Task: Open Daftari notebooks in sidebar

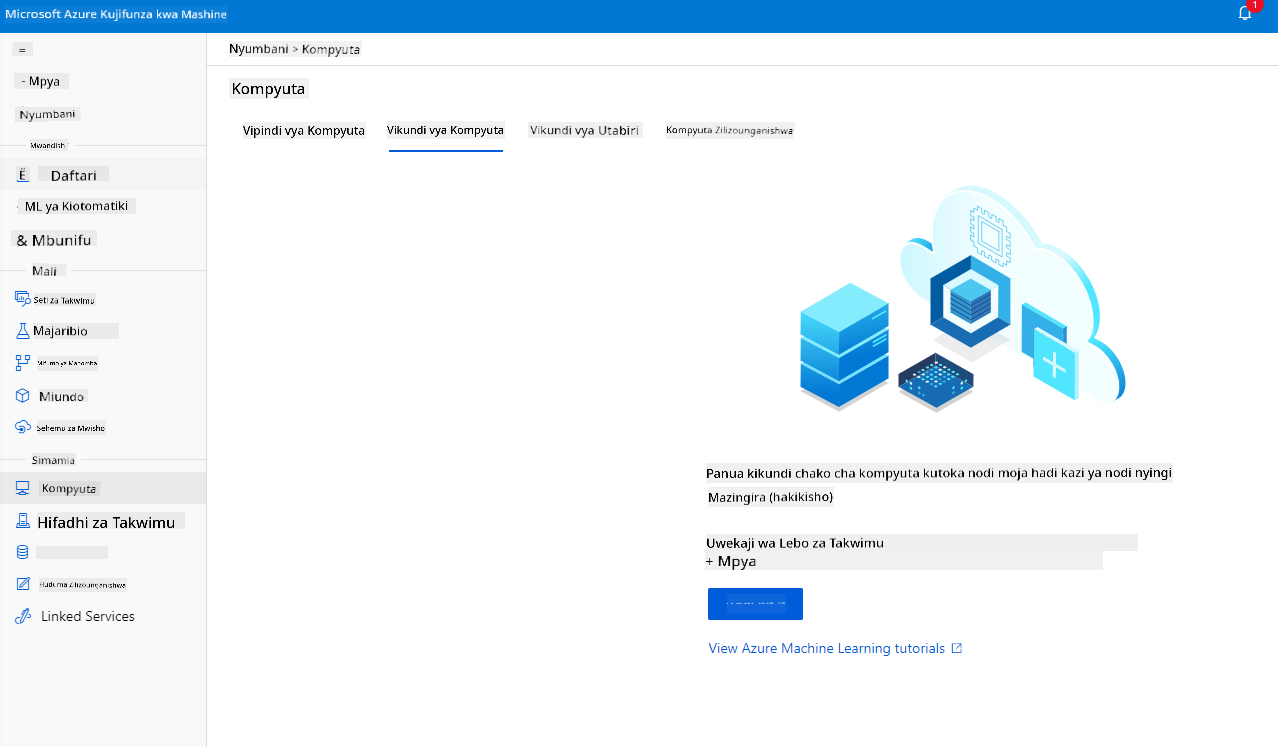Action: (x=74, y=175)
